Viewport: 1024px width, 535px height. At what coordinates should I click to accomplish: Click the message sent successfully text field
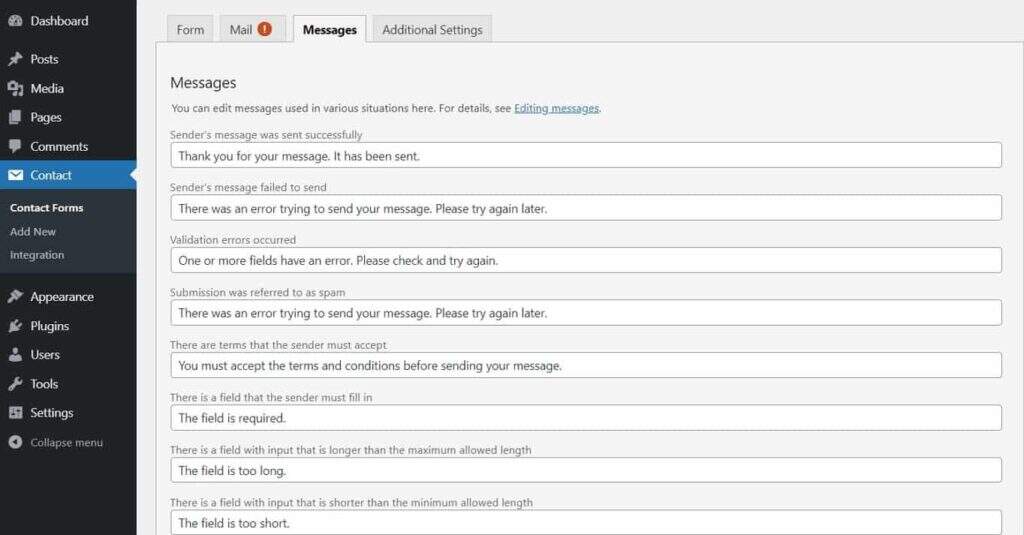coord(585,155)
